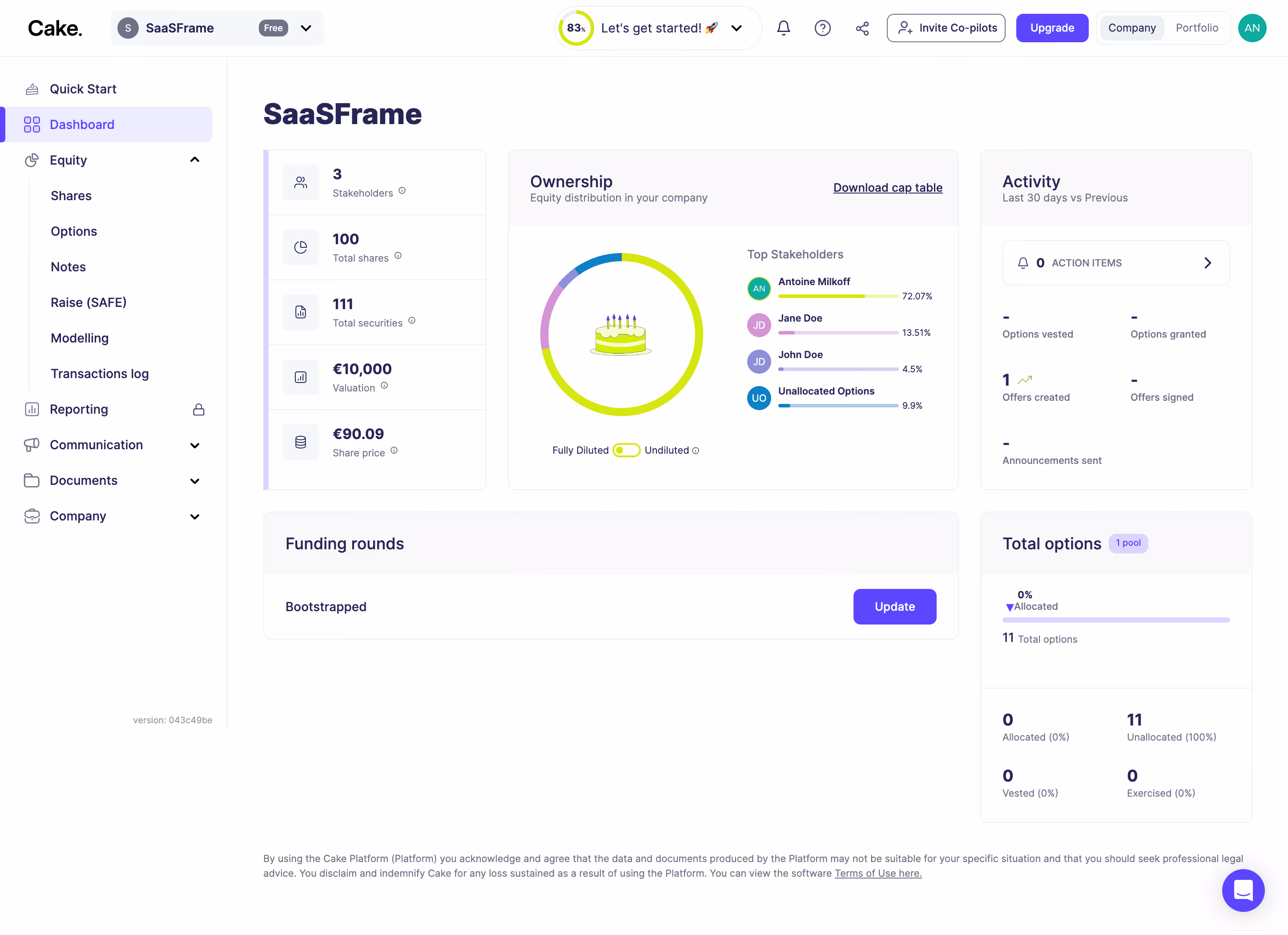The height and width of the screenshot is (935, 1288).
Task: Click the Jane Doe avatar
Action: click(759, 325)
